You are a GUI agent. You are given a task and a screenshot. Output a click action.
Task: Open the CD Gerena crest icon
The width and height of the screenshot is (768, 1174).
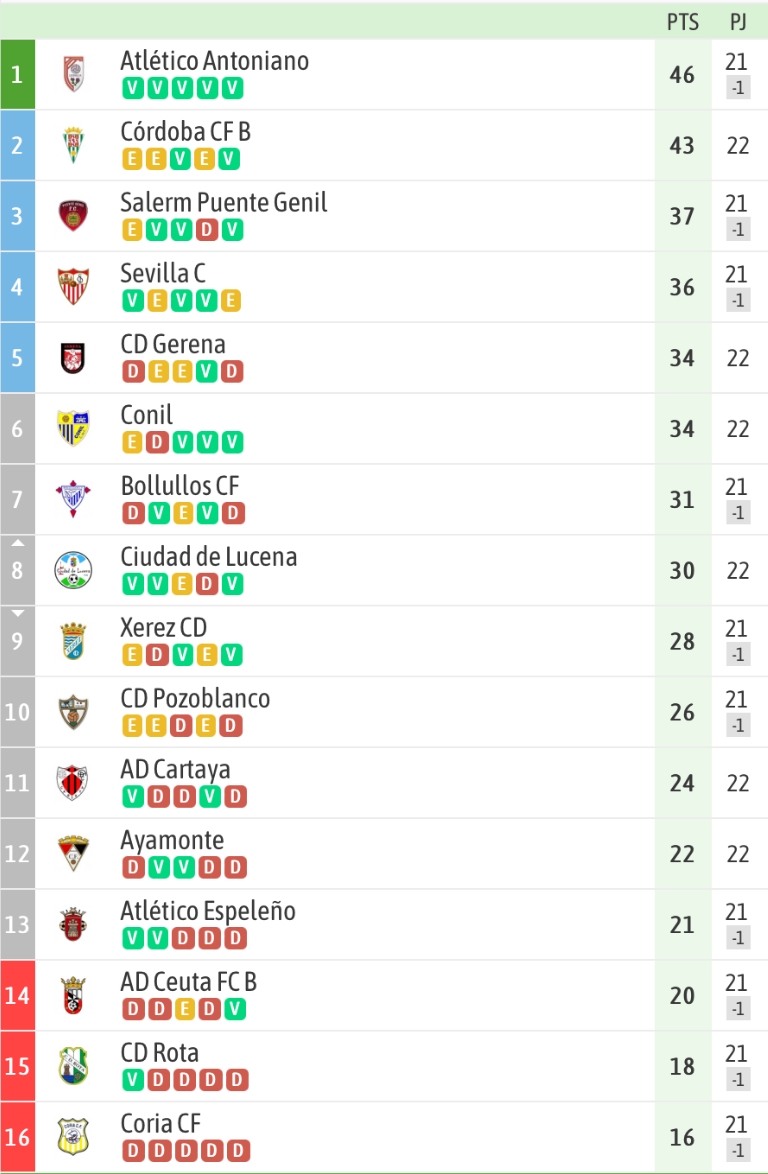(x=73, y=358)
